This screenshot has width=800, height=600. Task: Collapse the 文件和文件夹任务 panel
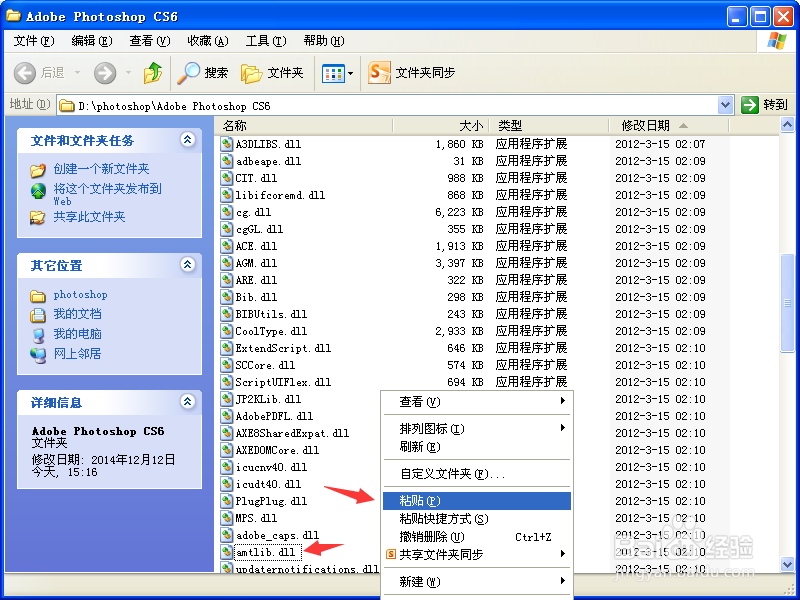tap(187, 141)
